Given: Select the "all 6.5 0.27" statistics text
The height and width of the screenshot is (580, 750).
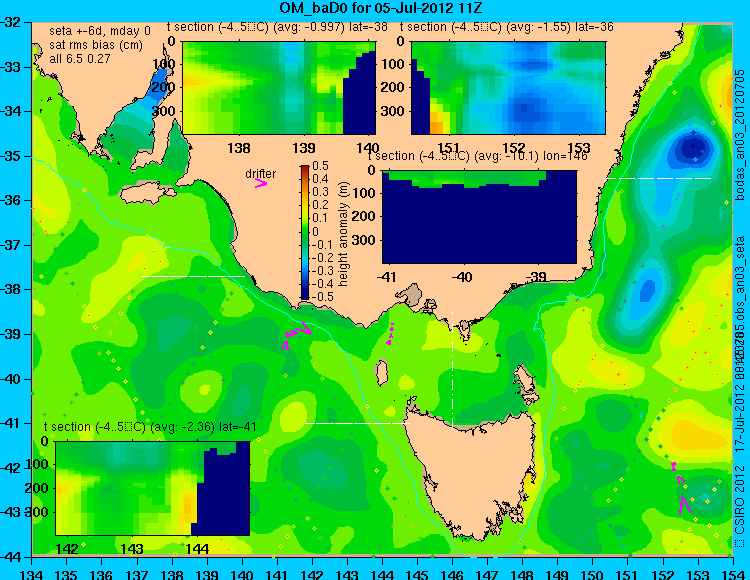Looking at the screenshot, I should (80, 59).
